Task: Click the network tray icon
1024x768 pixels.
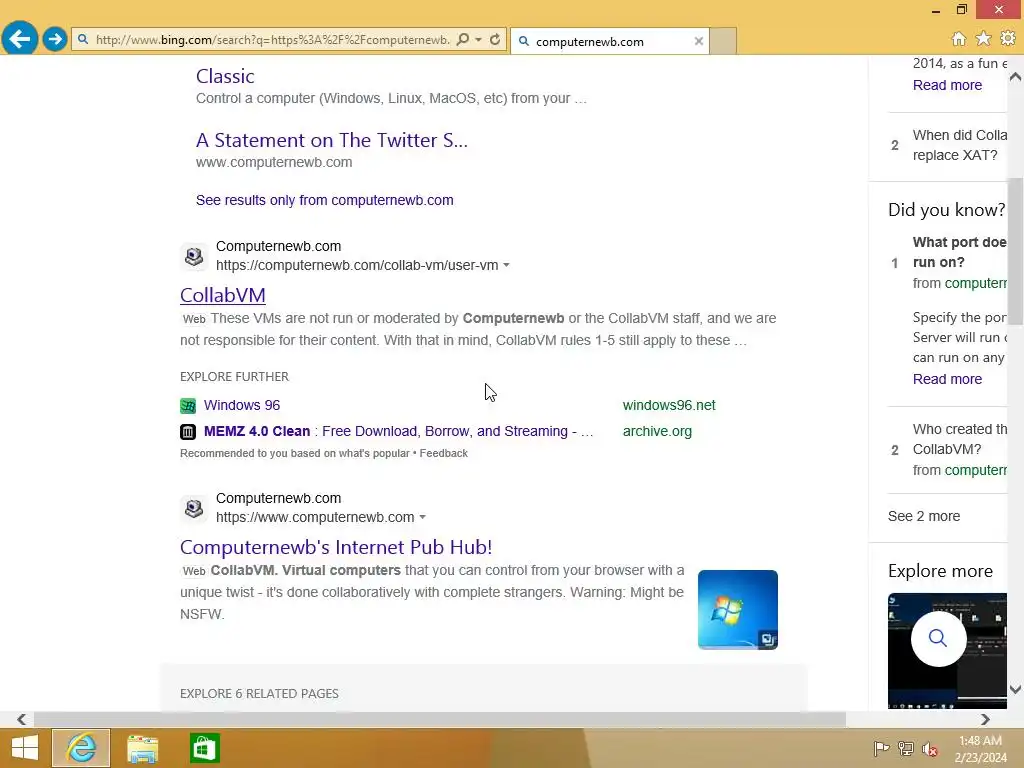Action: click(906, 748)
